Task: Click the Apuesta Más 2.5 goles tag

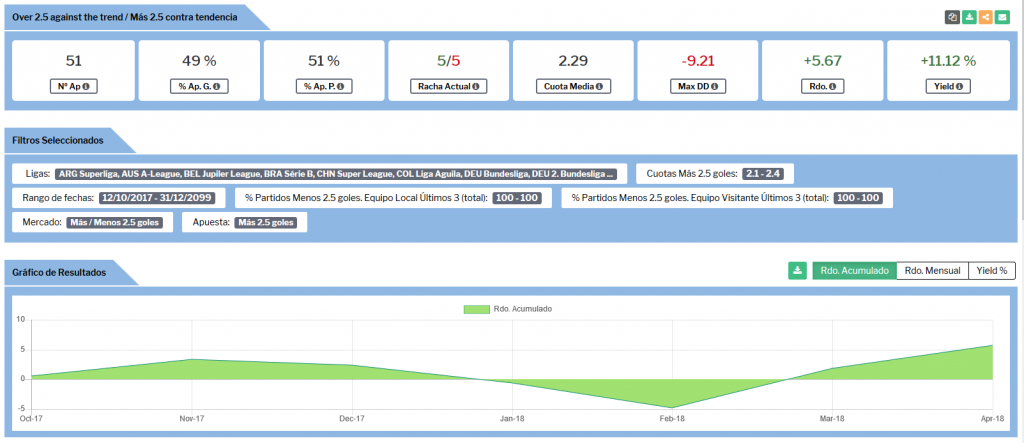Action: pyautogui.click(x=267, y=222)
